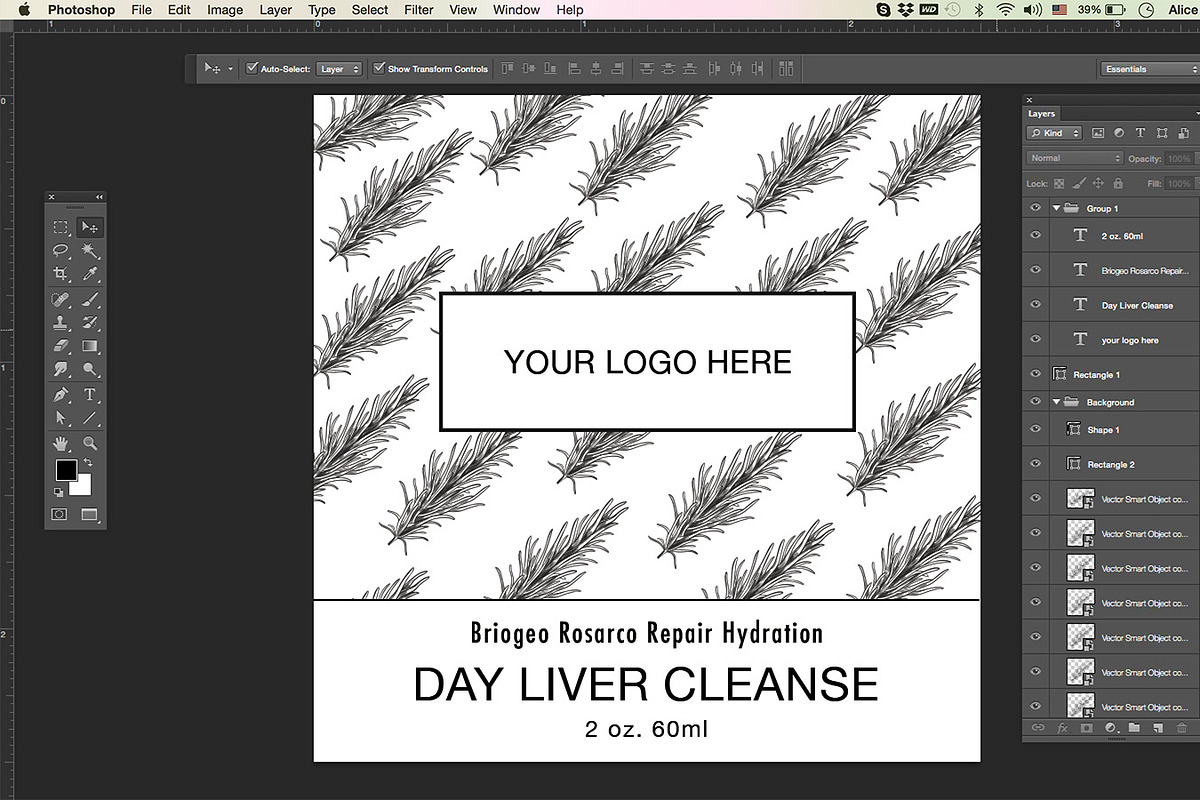Select the Eraser tool
This screenshot has width=1200, height=800.
coord(61,346)
